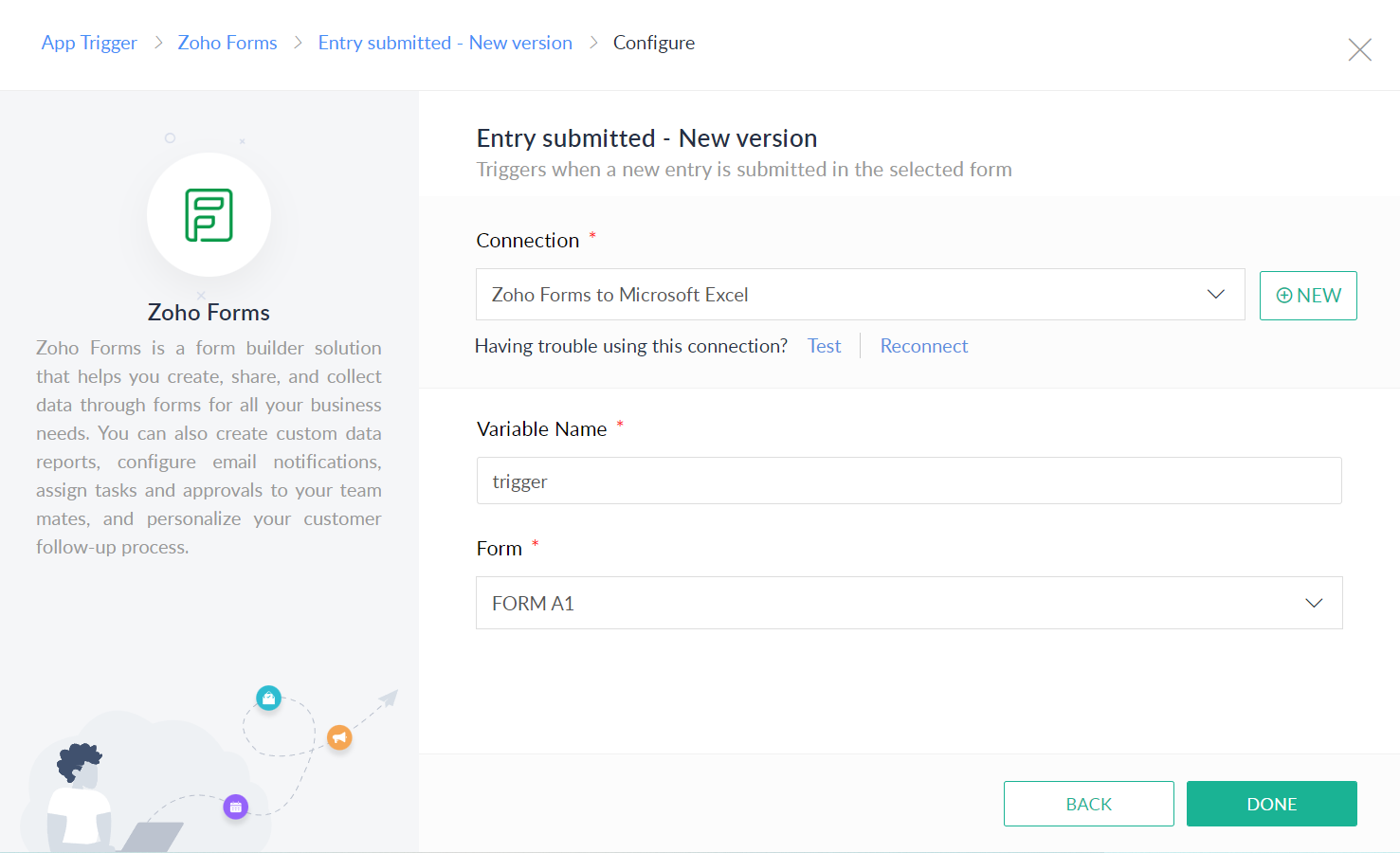Click the teal shopping bag illustration icon
The width and height of the screenshot is (1400, 853).
point(268,699)
